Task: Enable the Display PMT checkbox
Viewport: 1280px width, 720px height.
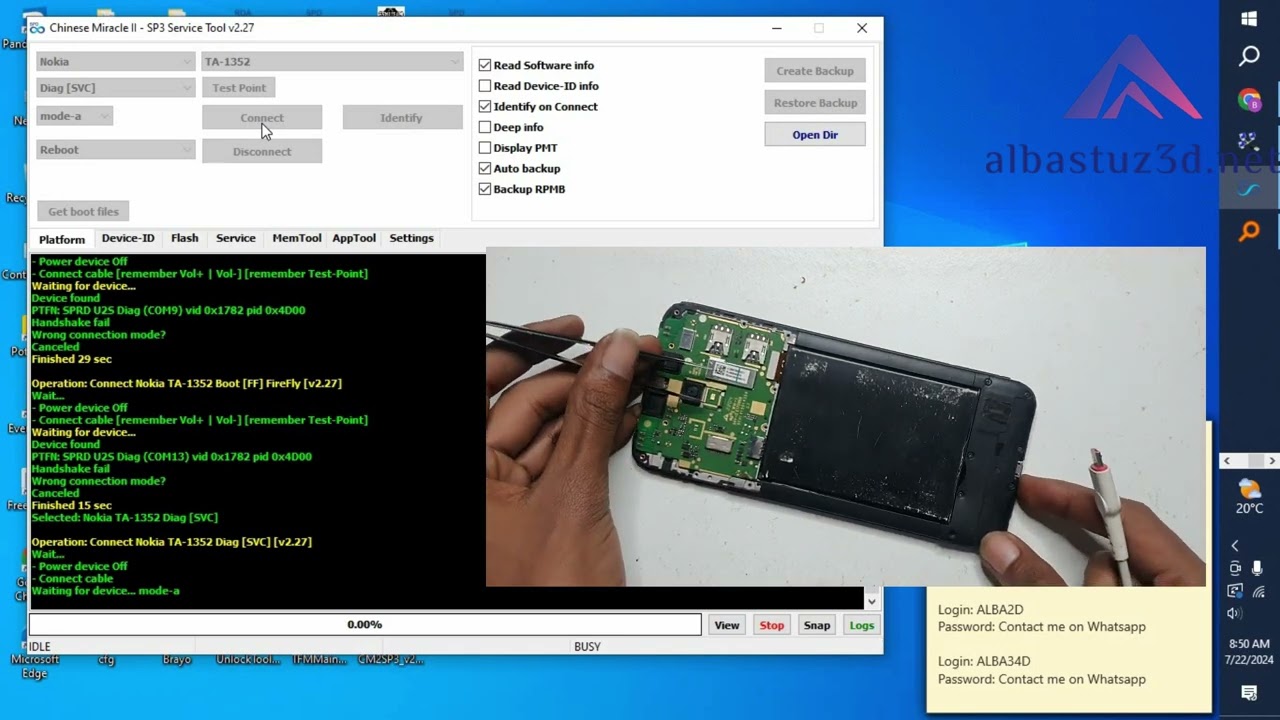Action: coord(485,148)
